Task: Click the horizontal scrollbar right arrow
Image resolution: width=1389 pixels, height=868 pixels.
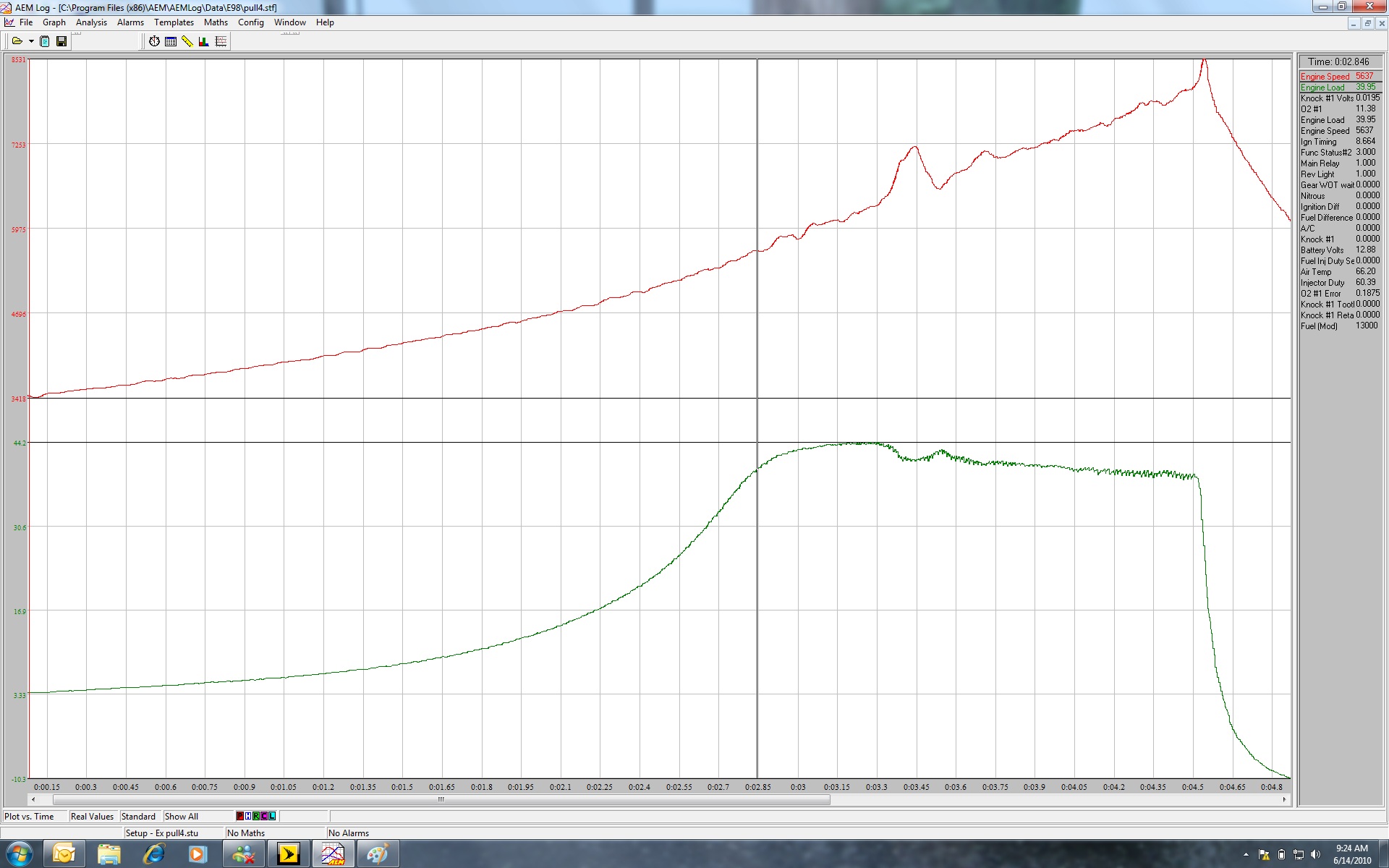Action: [x=1284, y=799]
